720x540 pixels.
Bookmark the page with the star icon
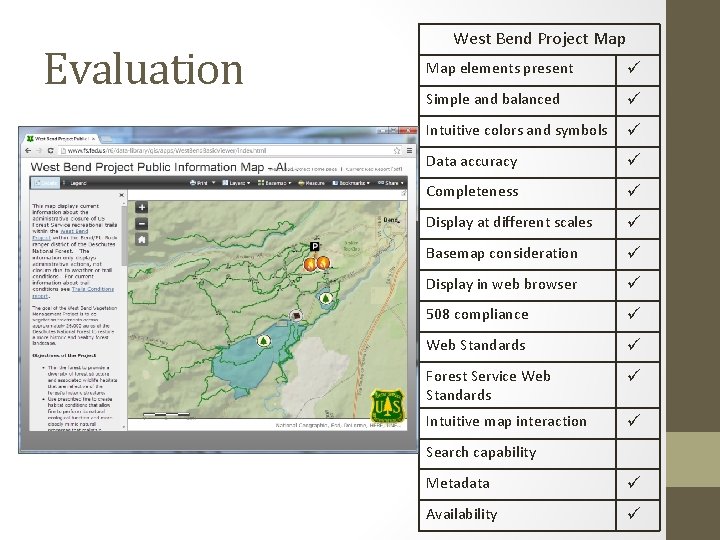[397, 151]
